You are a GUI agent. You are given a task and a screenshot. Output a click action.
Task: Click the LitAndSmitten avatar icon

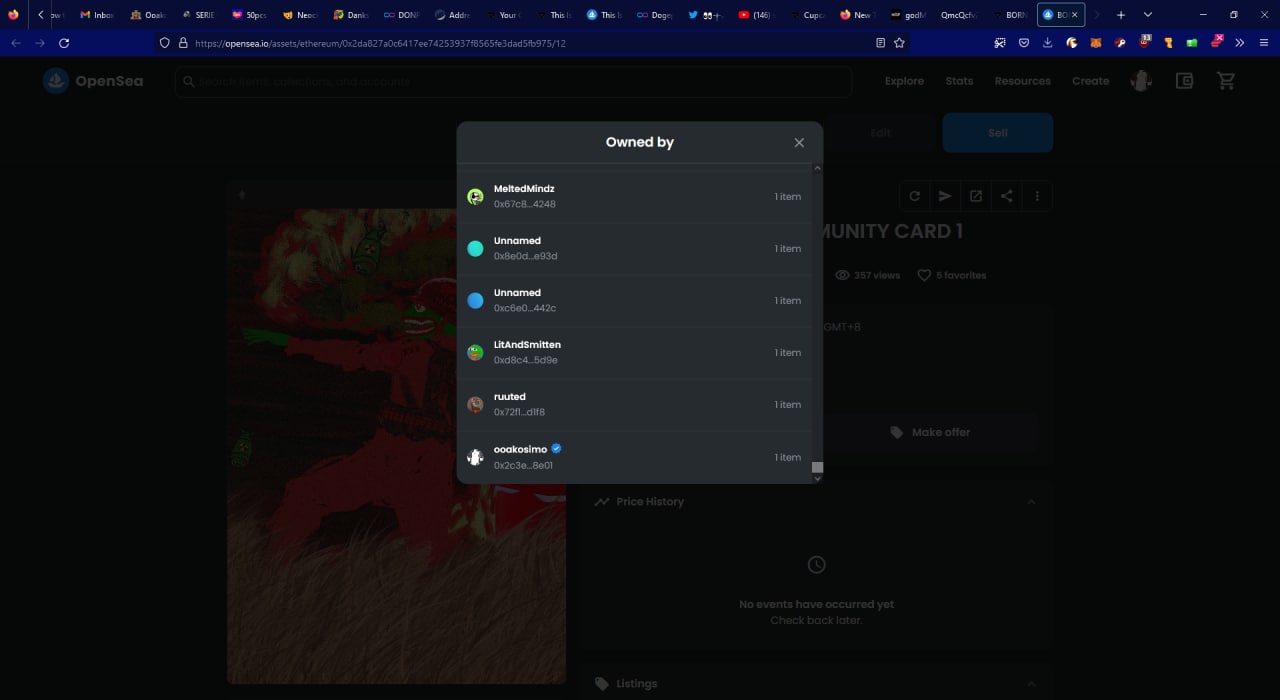tap(475, 353)
